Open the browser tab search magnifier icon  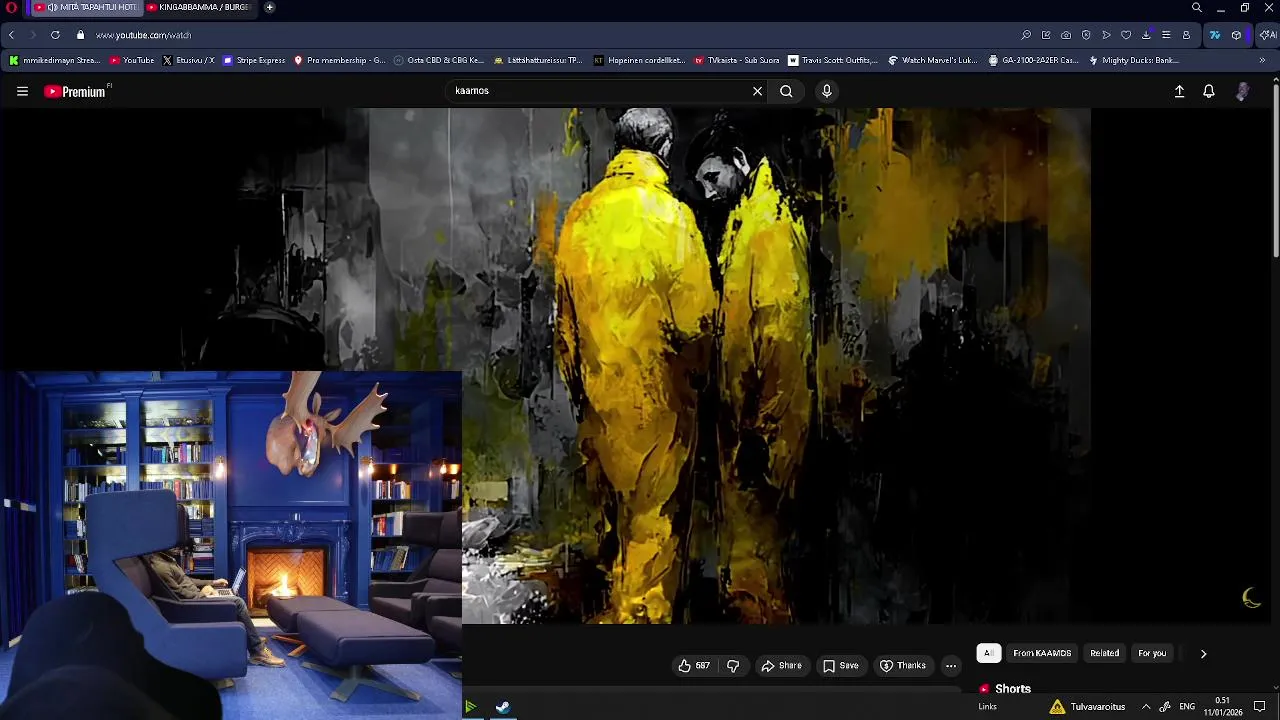coord(1196,7)
